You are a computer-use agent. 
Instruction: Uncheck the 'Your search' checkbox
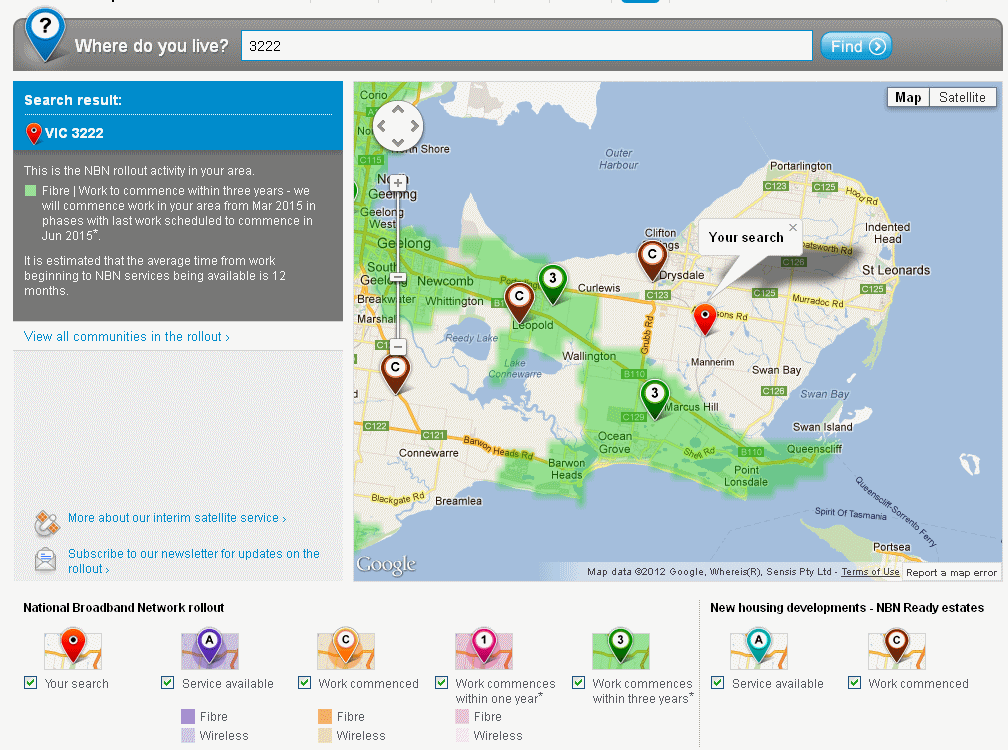[x=31, y=682]
